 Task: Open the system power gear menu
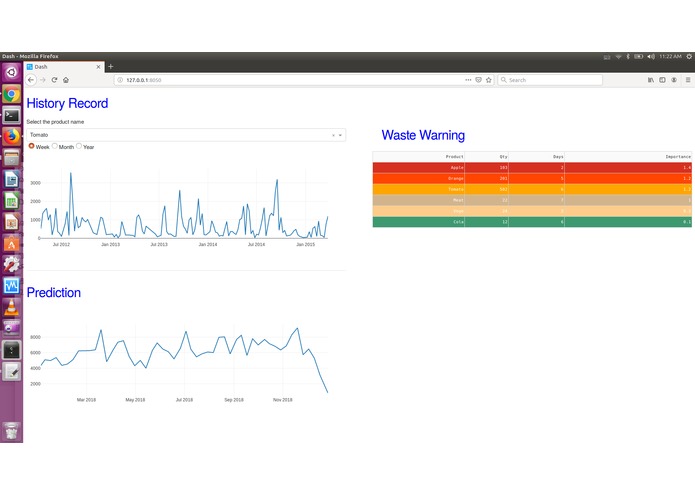(x=689, y=57)
